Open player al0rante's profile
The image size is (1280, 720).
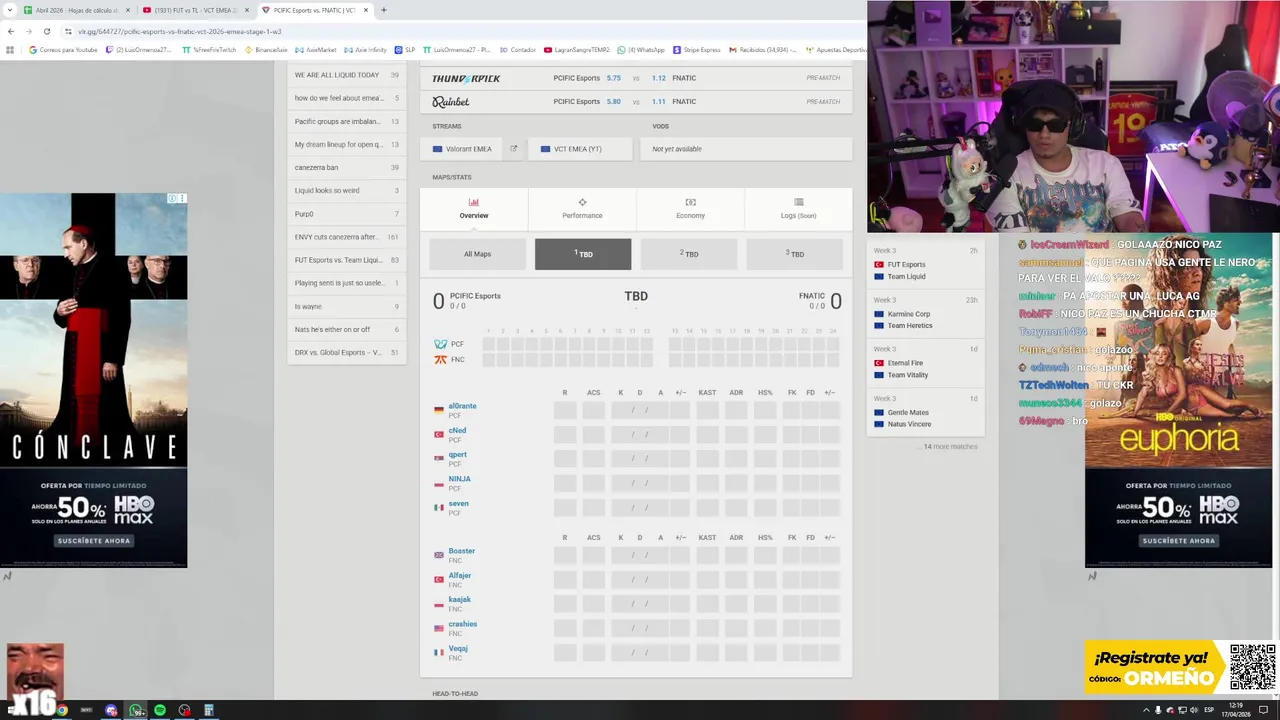[462, 406]
